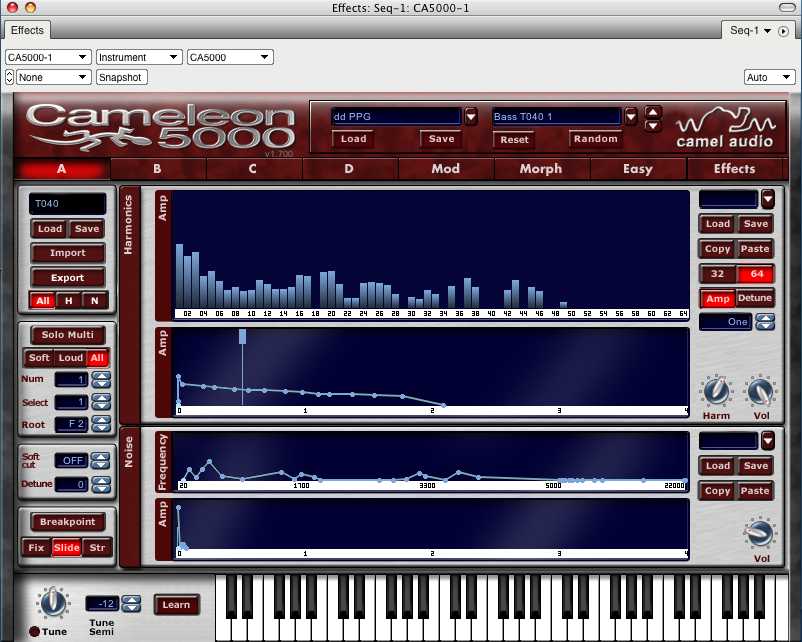Screen dimensions: 802x642
Task: Open the Instrument type dropdown
Action: click(139, 57)
